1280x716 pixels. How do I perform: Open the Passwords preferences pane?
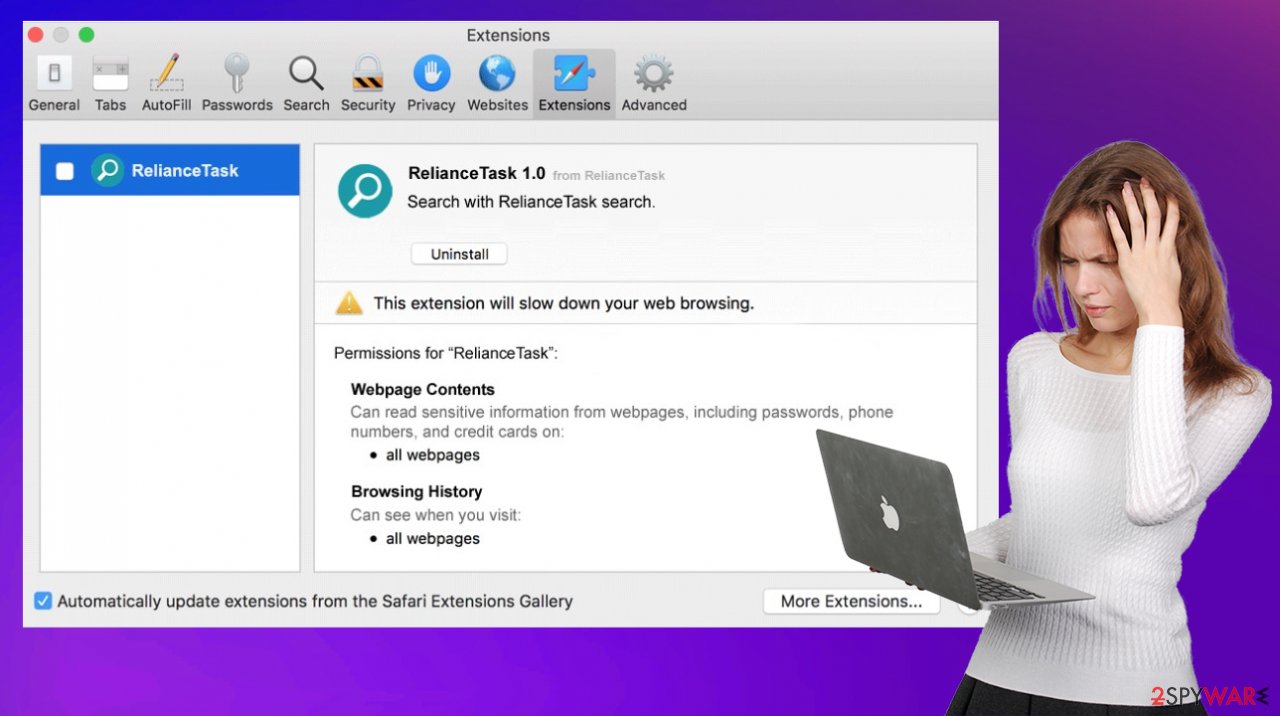[237, 85]
